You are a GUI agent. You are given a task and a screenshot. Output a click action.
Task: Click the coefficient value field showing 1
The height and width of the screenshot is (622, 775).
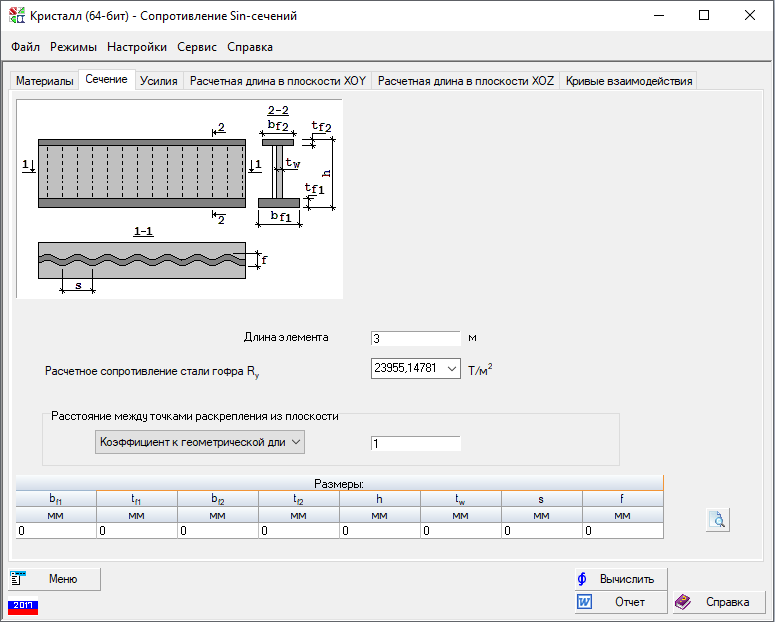click(414, 444)
